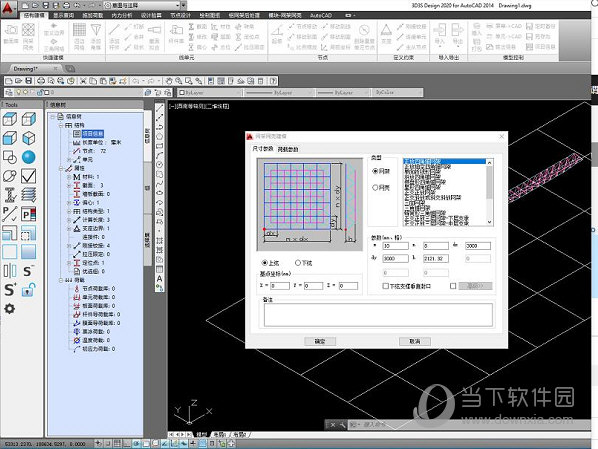The width and height of the screenshot is (598, 449).
Task: Select the 上弦 radio button
Action: tap(270, 263)
